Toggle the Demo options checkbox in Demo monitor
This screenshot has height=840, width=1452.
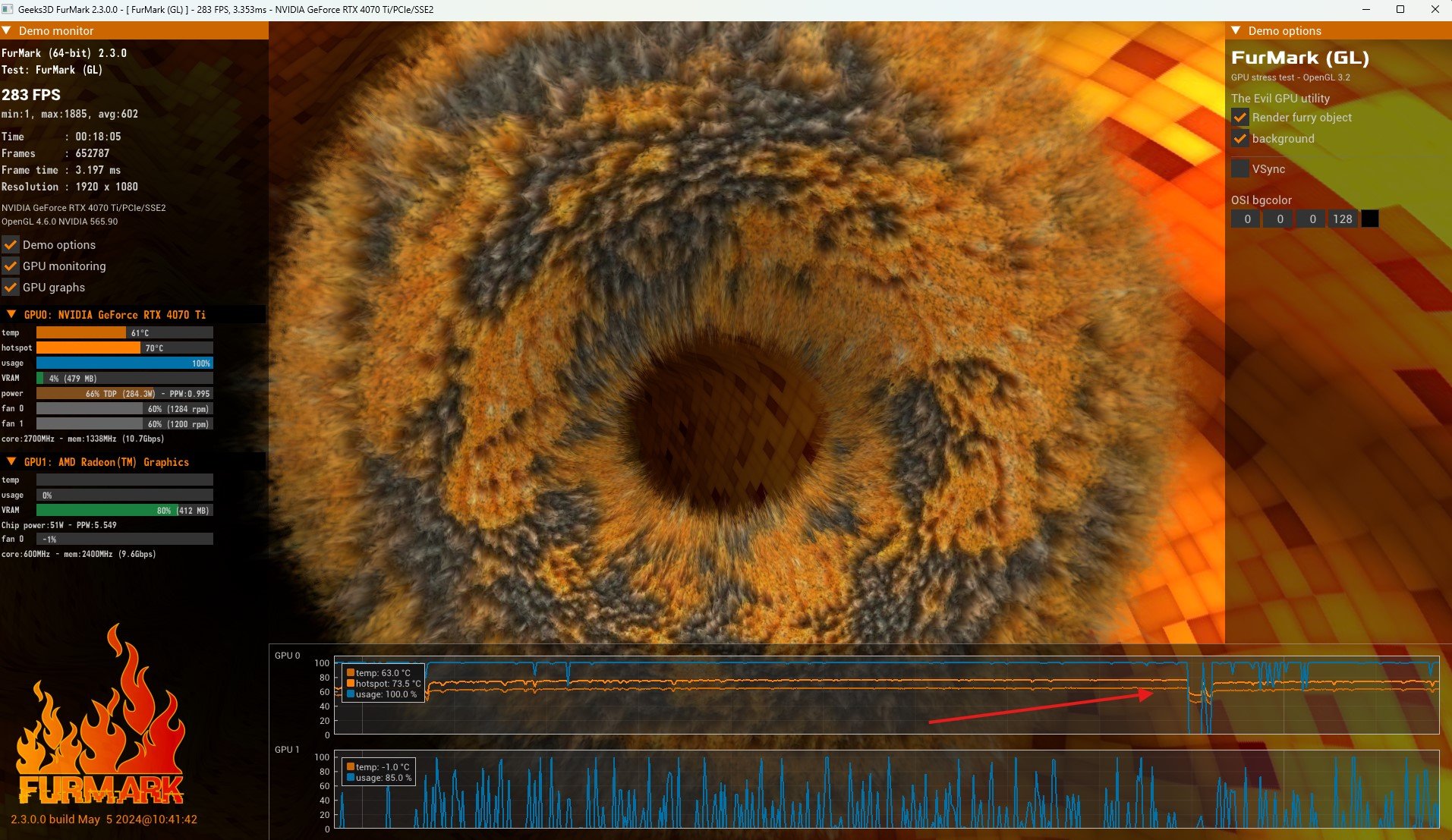11,245
